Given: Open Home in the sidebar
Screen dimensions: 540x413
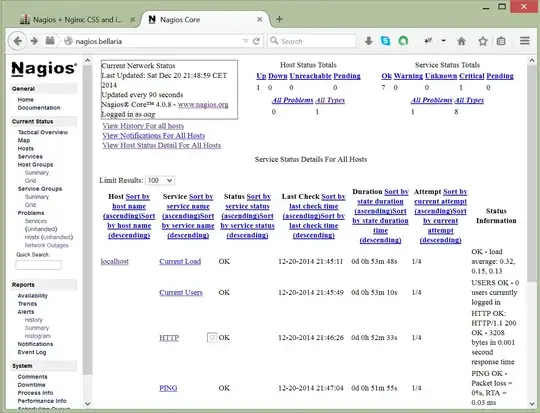Looking at the screenshot, I should click(x=25, y=100).
